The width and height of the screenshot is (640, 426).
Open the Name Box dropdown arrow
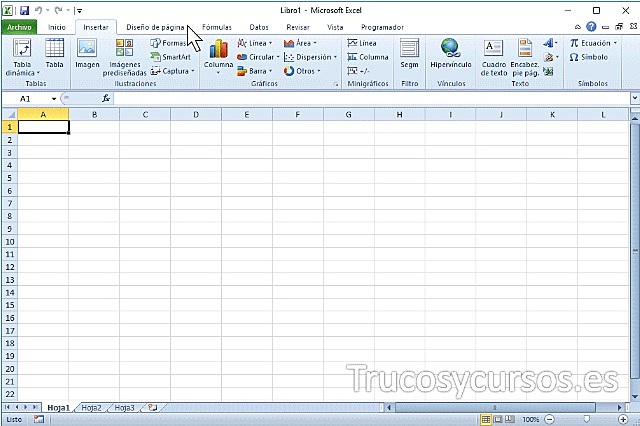(54, 99)
